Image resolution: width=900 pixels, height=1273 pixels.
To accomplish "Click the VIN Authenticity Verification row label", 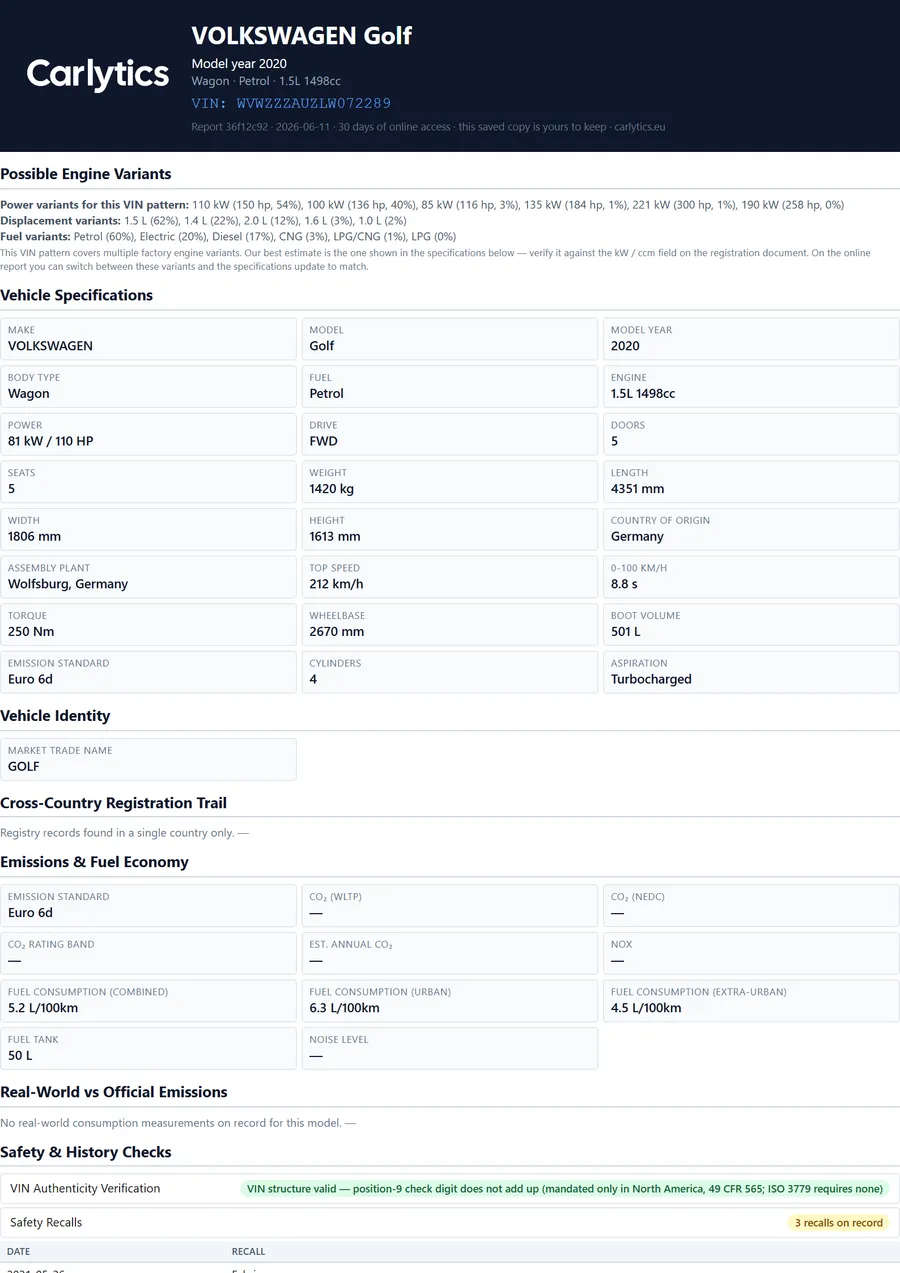I will [x=85, y=1189].
